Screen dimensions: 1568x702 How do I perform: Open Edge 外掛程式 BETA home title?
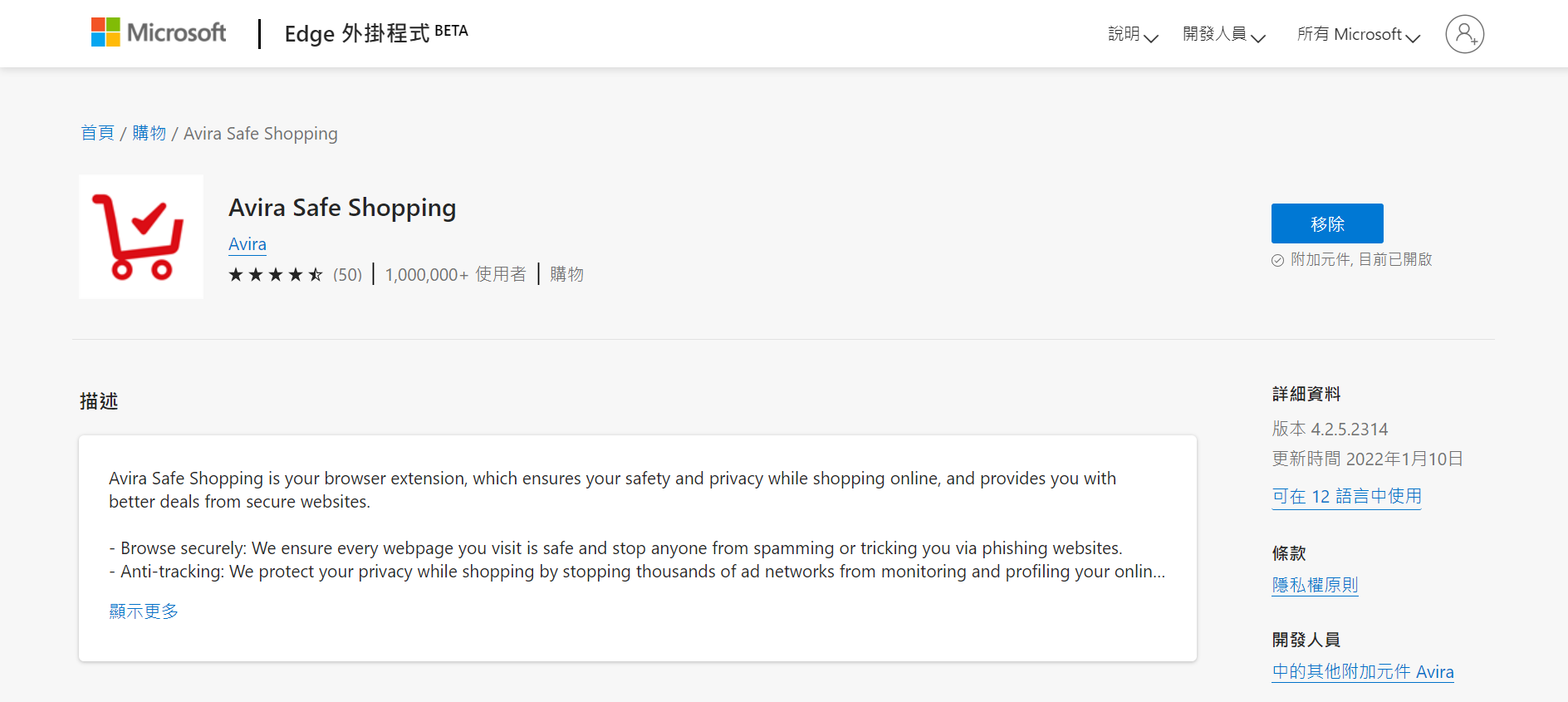pyautogui.click(x=376, y=33)
